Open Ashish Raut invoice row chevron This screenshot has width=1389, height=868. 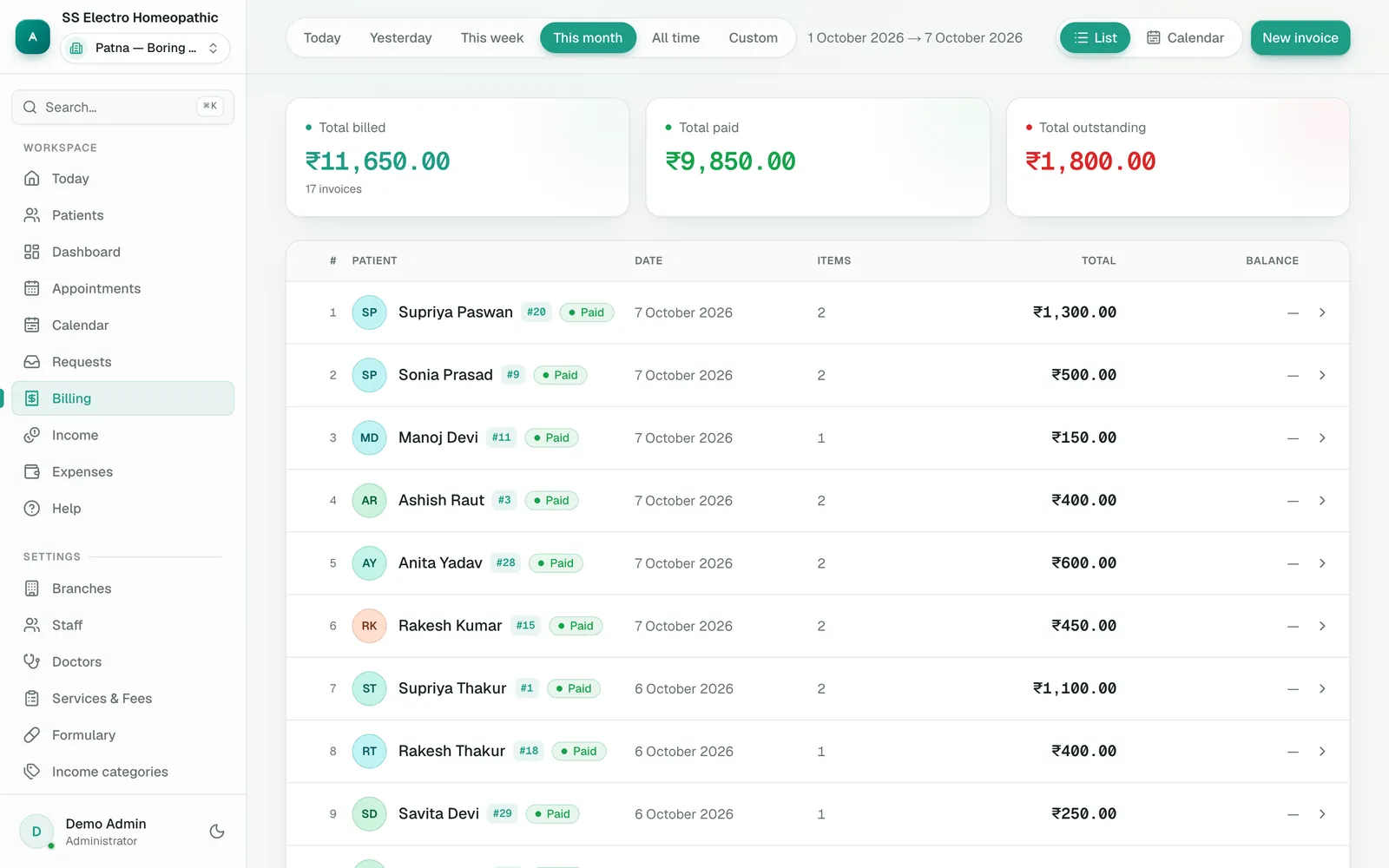(1322, 501)
